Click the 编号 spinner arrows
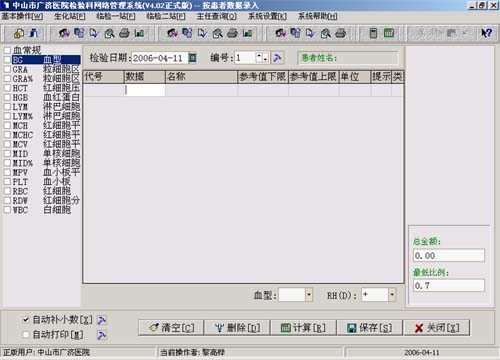 click(x=262, y=58)
